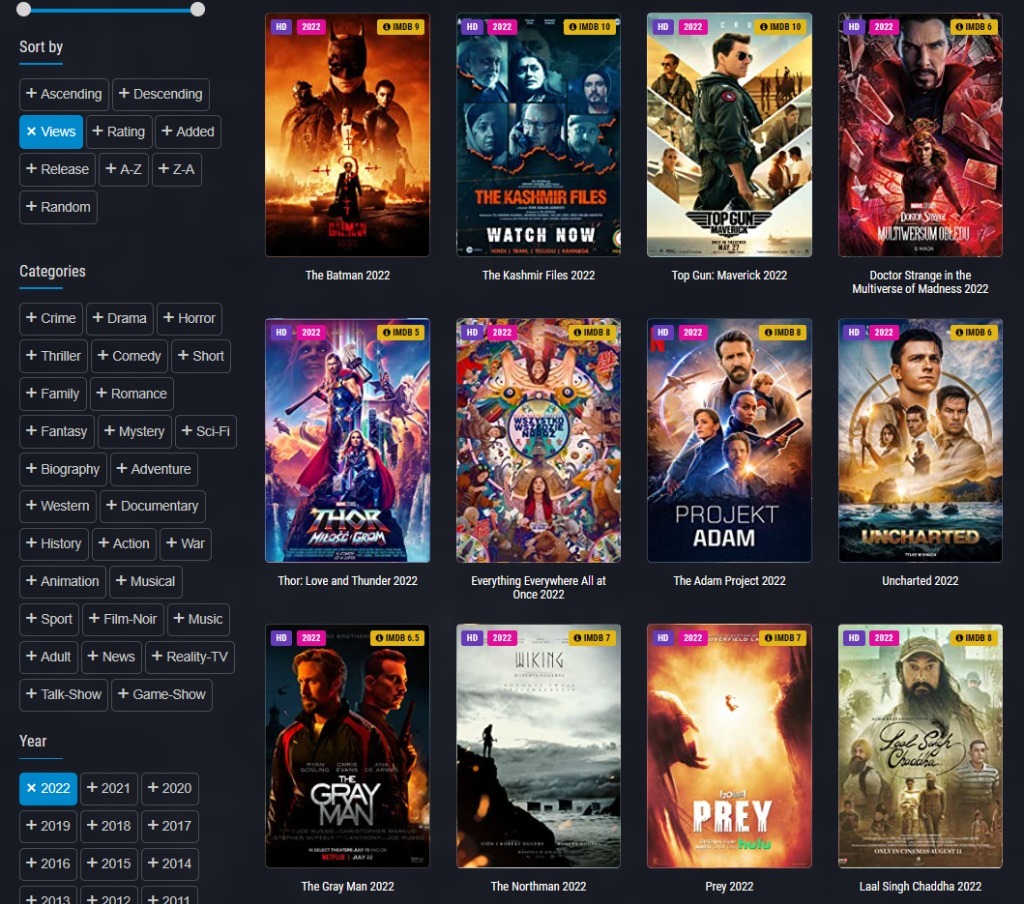Remove the selected 2022 year filter
This screenshot has height=904, width=1024.
coord(48,788)
